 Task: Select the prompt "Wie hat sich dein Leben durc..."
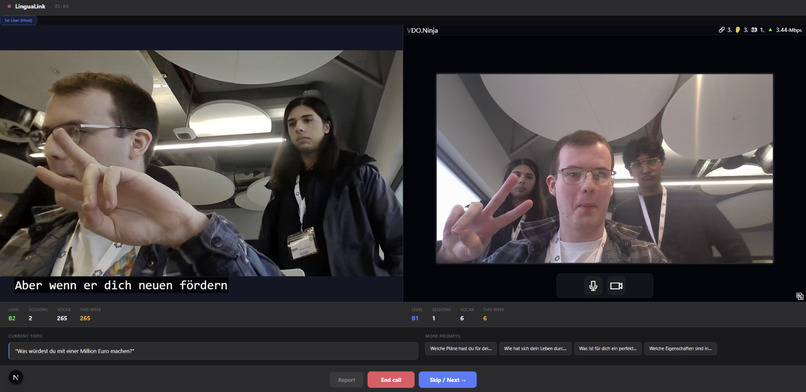coord(535,349)
